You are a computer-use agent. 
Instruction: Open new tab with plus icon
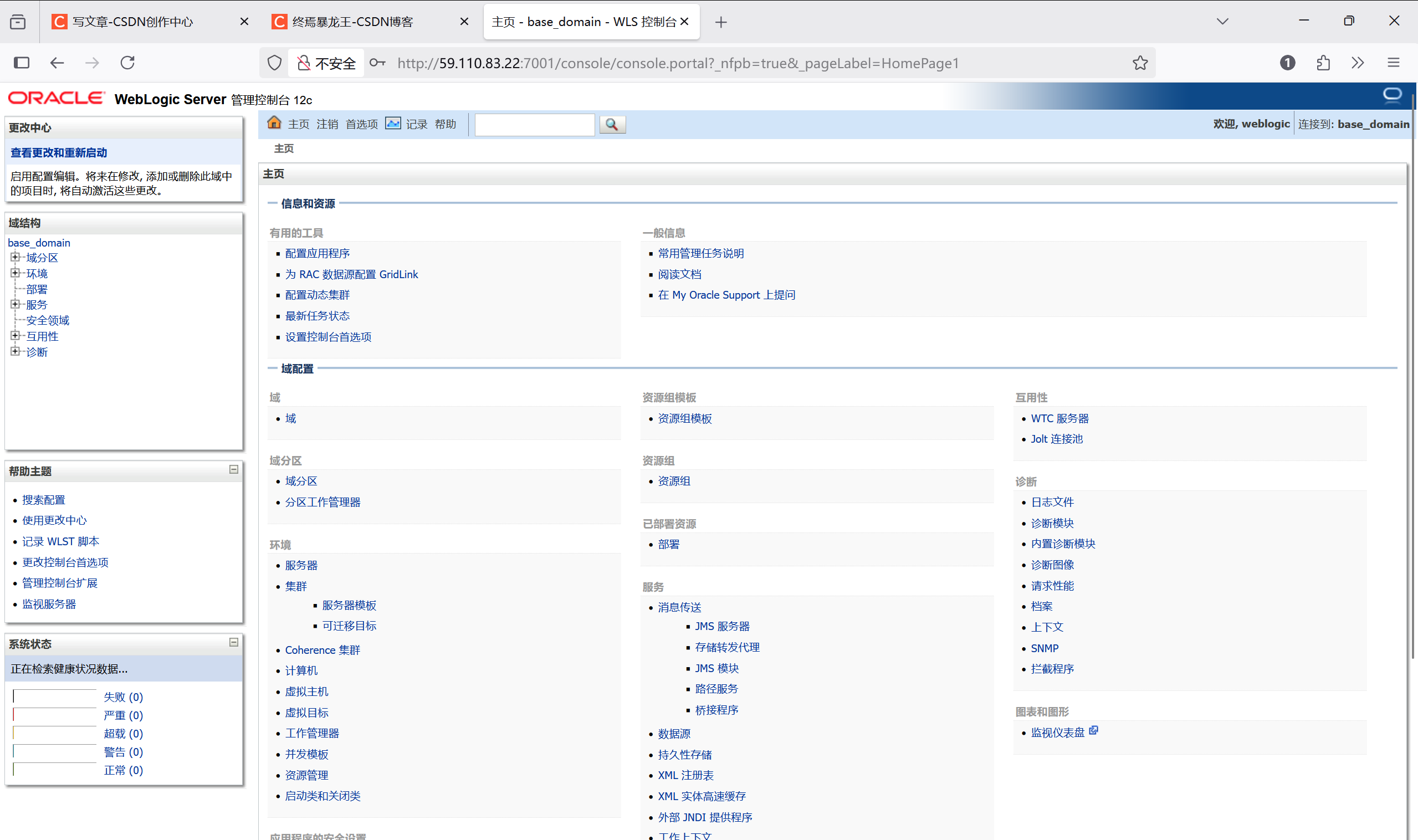(x=720, y=22)
